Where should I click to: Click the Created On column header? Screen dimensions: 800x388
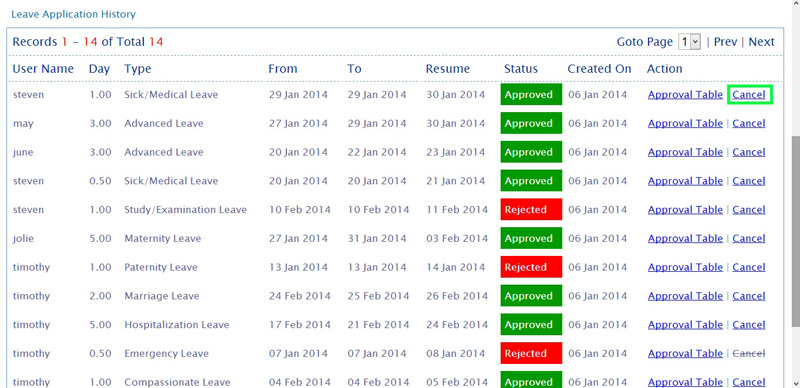point(599,69)
